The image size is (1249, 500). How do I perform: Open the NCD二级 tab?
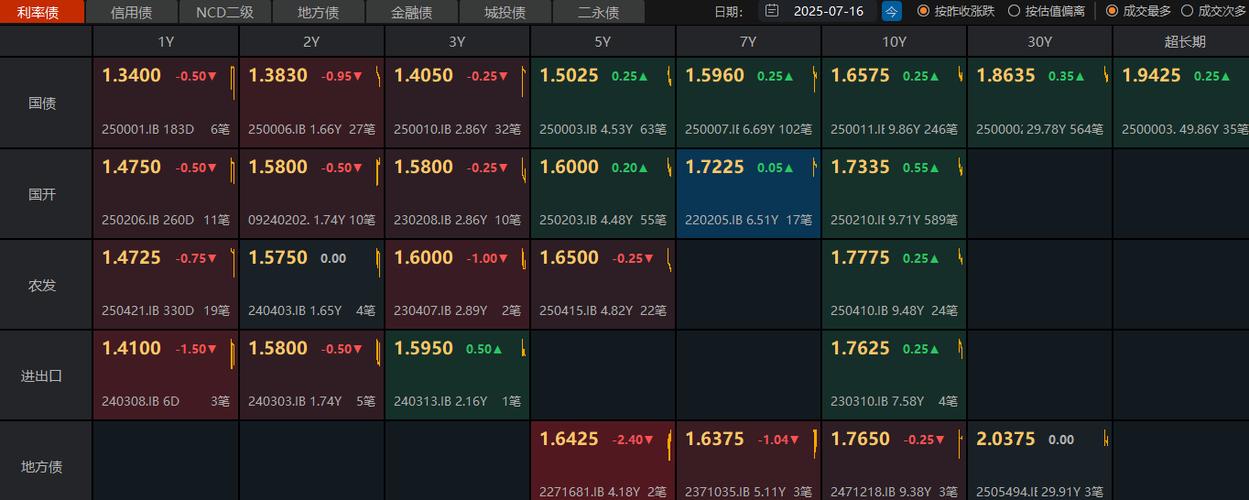click(x=224, y=12)
